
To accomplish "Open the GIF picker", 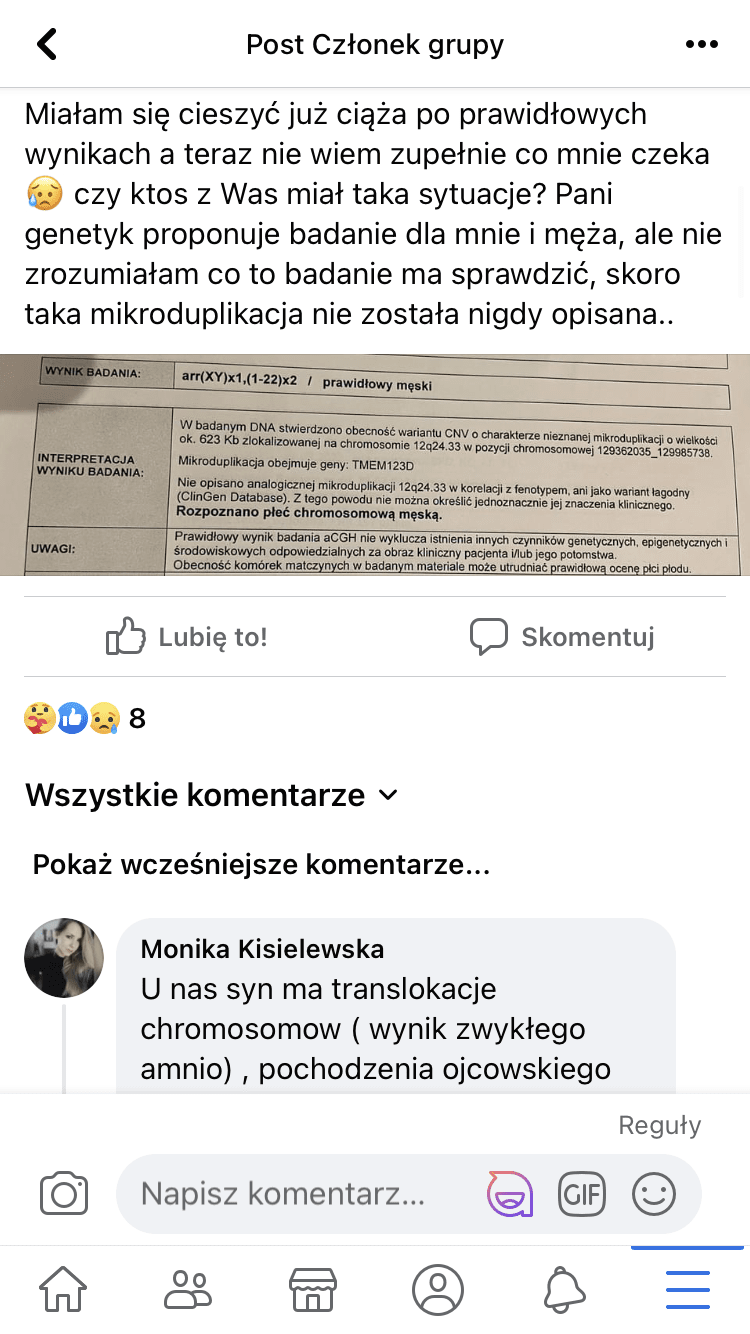I will [x=582, y=1193].
